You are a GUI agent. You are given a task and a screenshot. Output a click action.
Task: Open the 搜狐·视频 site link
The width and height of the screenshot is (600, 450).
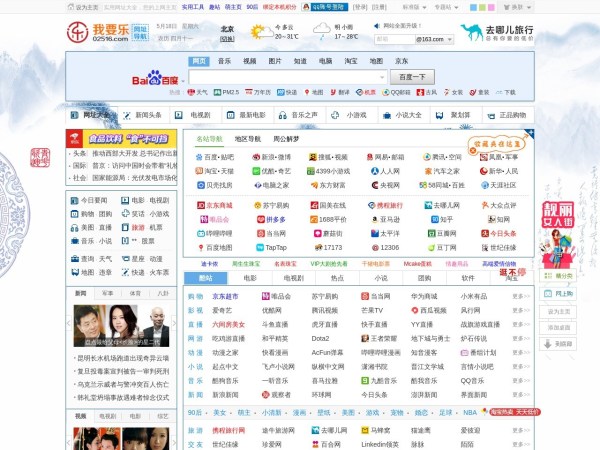328,157
